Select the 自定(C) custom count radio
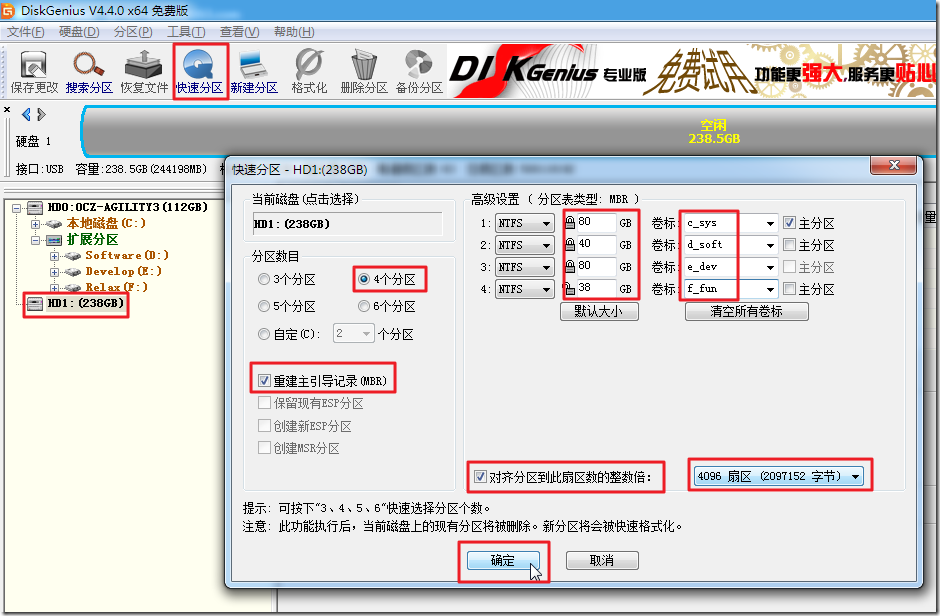Screen dimensions: 940x616 (x=263, y=334)
